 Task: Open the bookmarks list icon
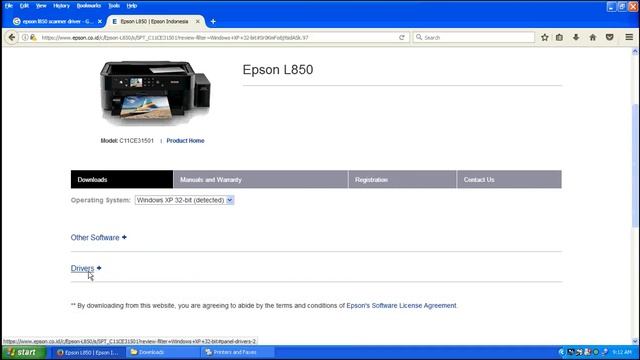[559, 37]
